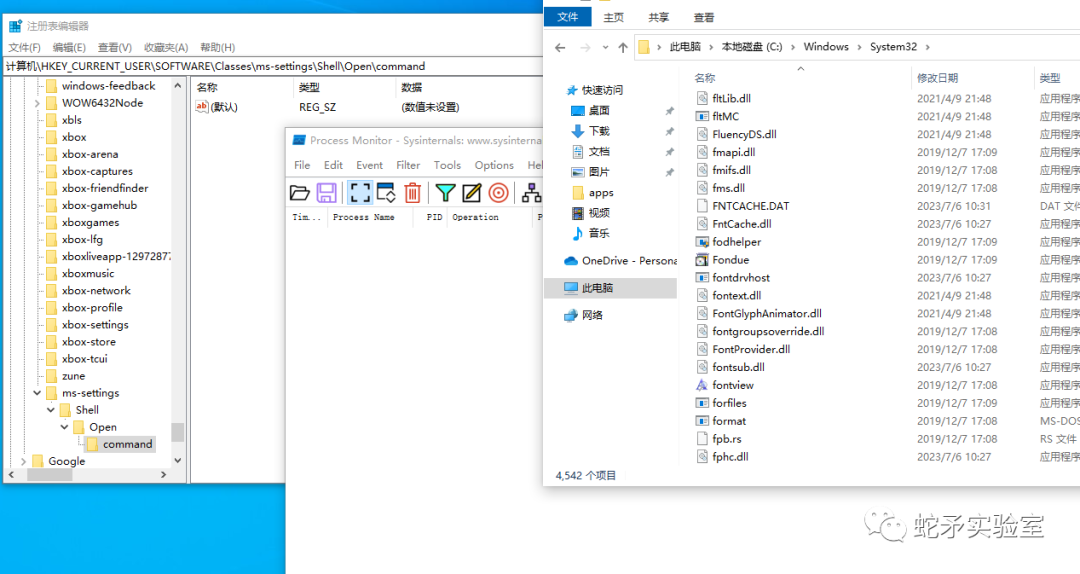The width and height of the screenshot is (1080, 574).
Task: Open file icon in Process Monitor toolbar
Action: pyautogui.click(x=300, y=193)
